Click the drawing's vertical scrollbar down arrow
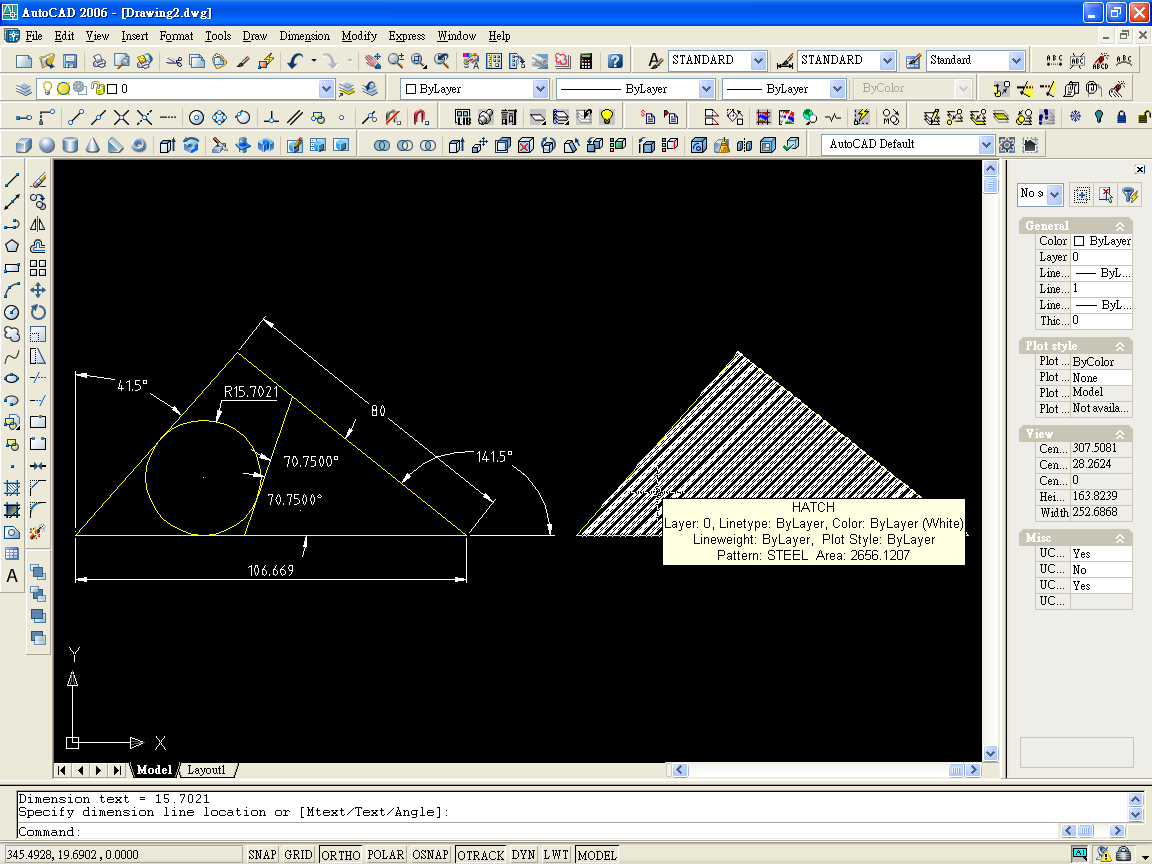The height and width of the screenshot is (864, 1152). coord(990,753)
